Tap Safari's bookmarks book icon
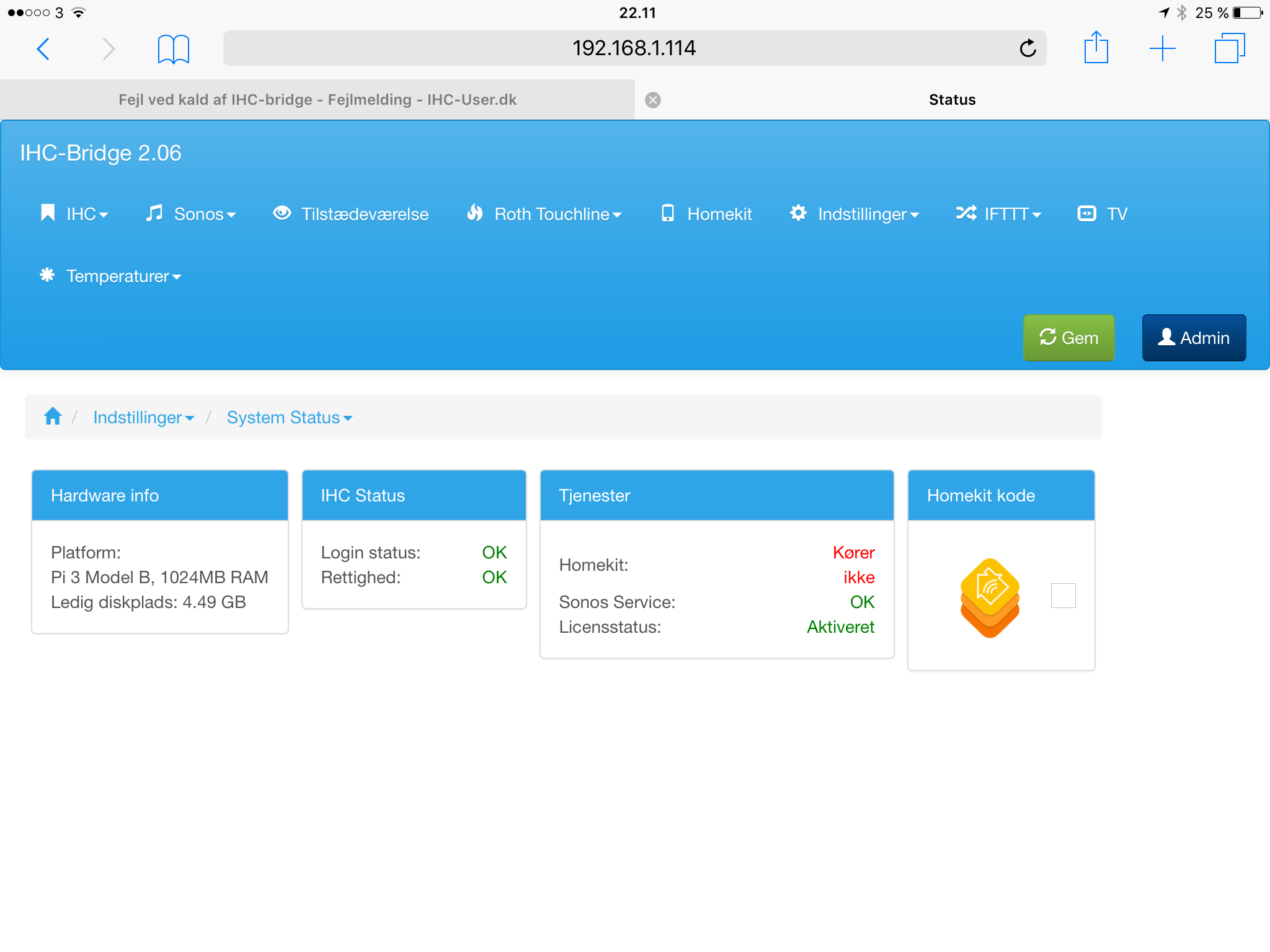 (x=173, y=49)
